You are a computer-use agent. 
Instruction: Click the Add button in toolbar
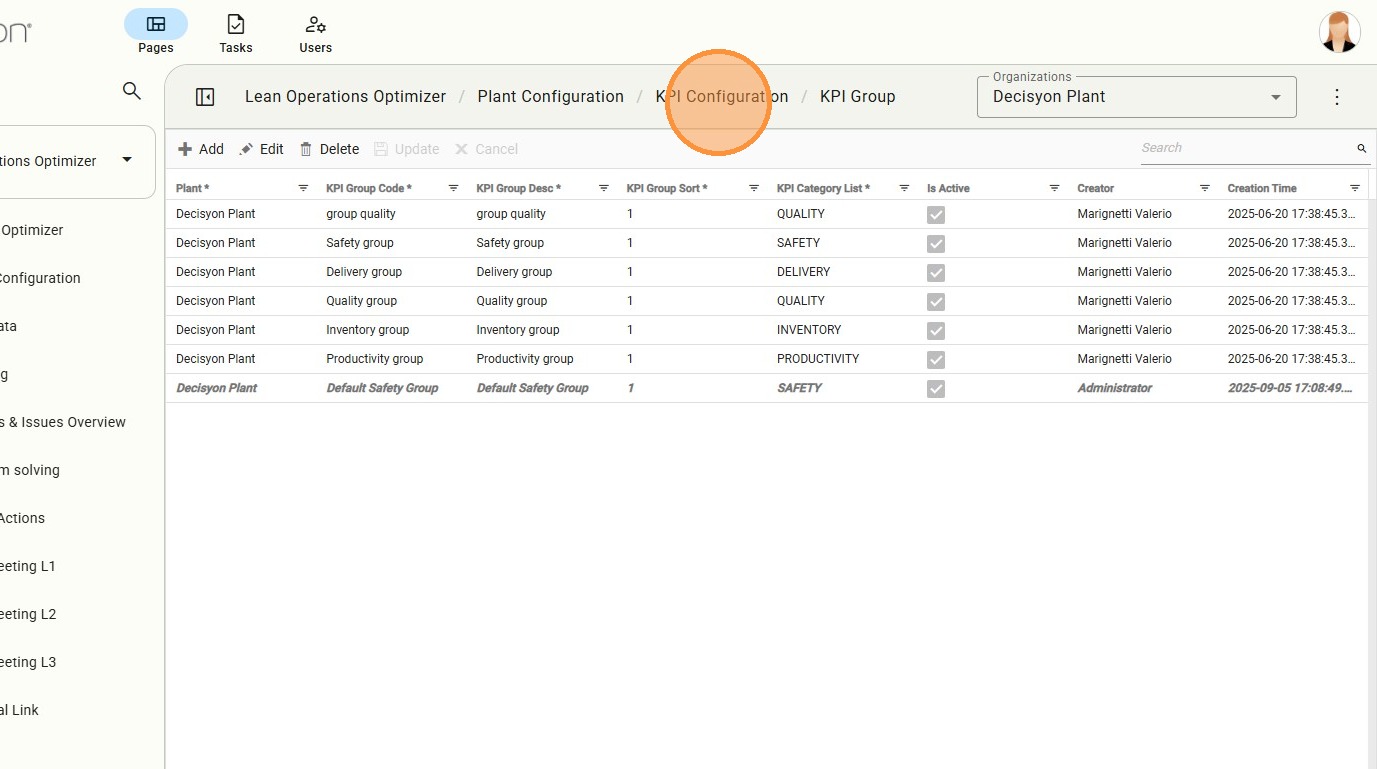pos(201,149)
